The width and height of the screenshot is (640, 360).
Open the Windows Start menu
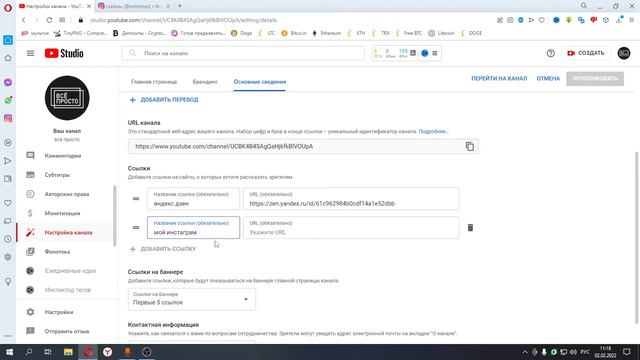9,352
